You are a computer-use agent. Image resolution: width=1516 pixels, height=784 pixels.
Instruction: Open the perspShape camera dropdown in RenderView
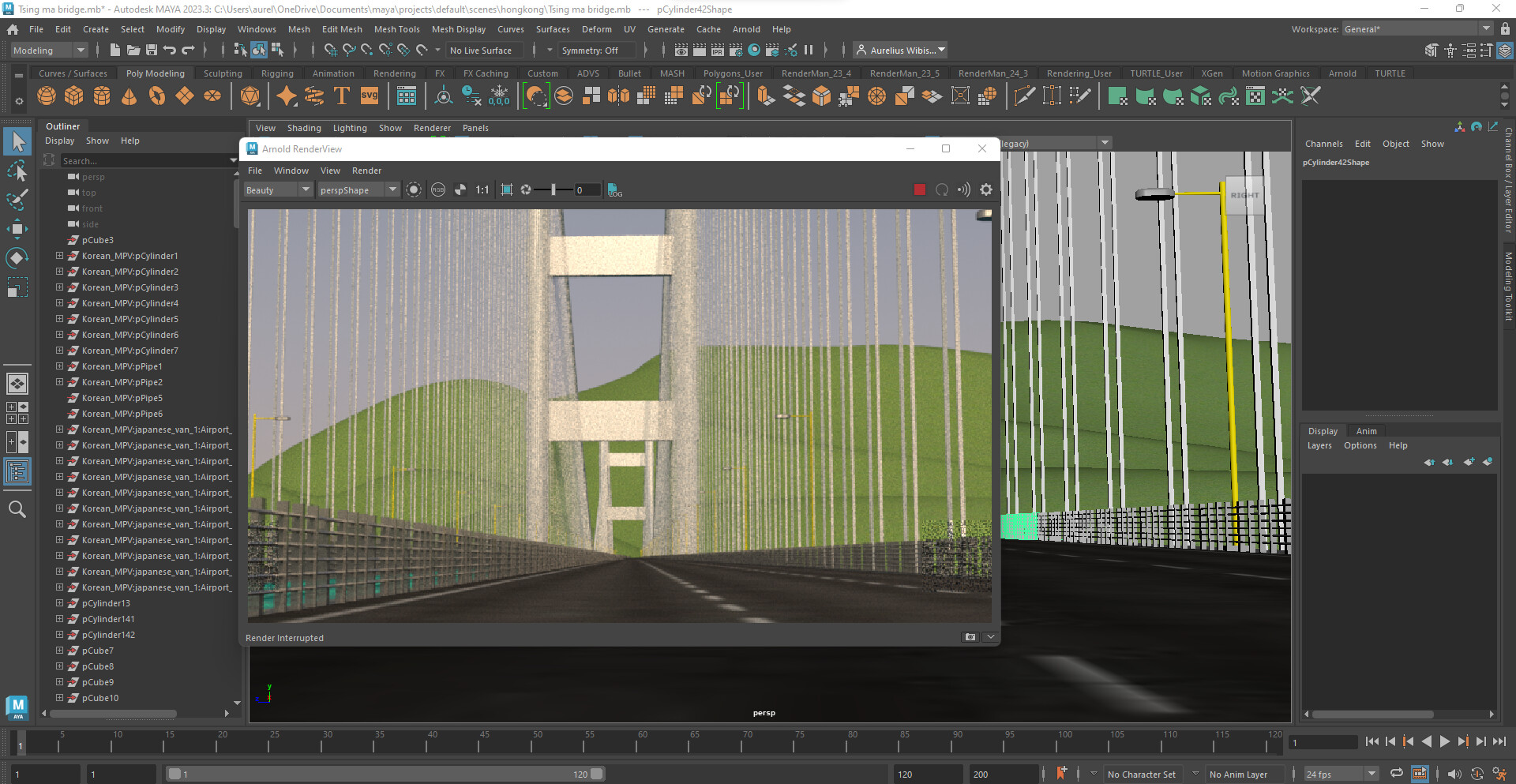(x=358, y=189)
